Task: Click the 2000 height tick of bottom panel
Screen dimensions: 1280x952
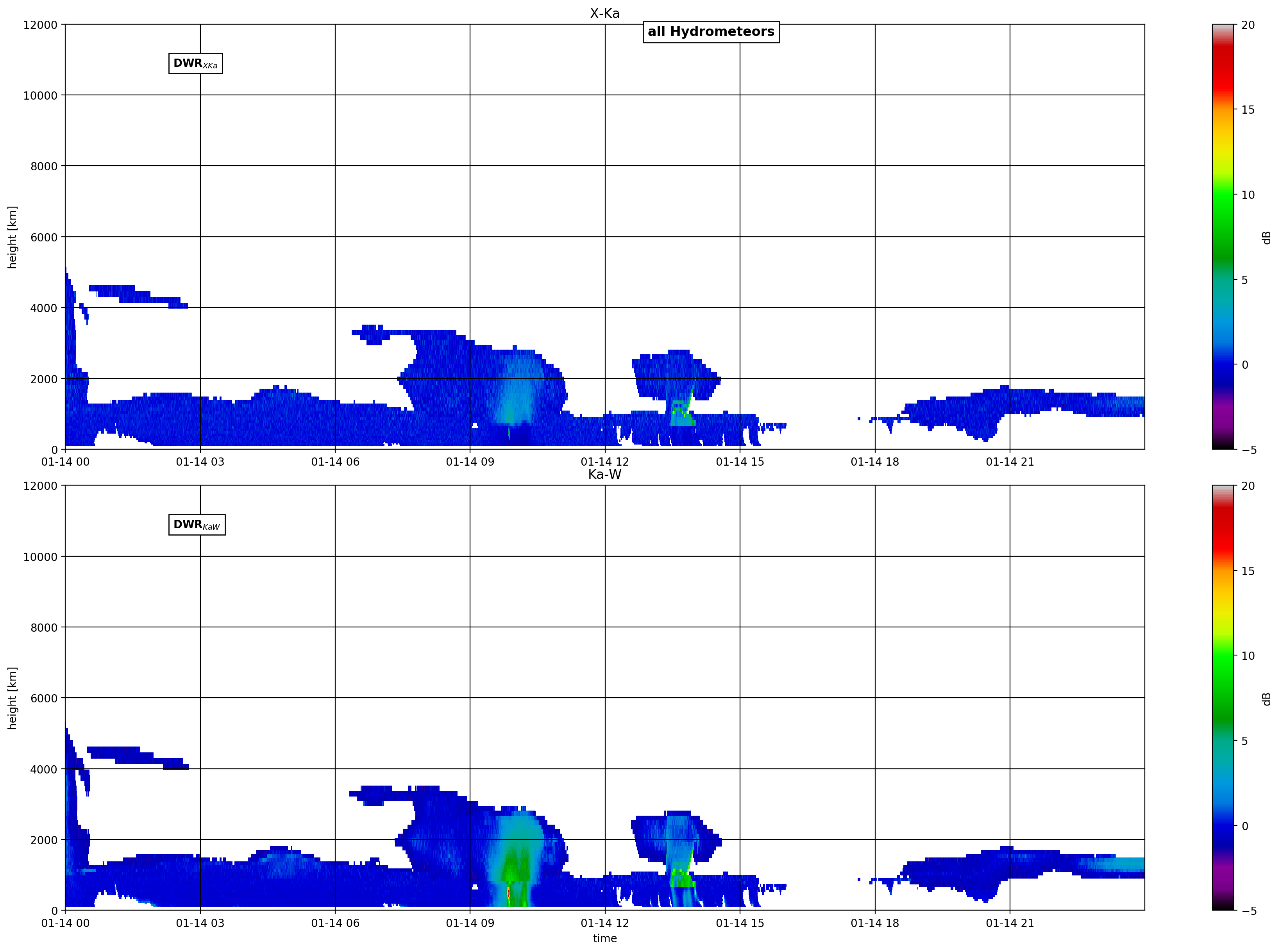Action: click(44, 840)
